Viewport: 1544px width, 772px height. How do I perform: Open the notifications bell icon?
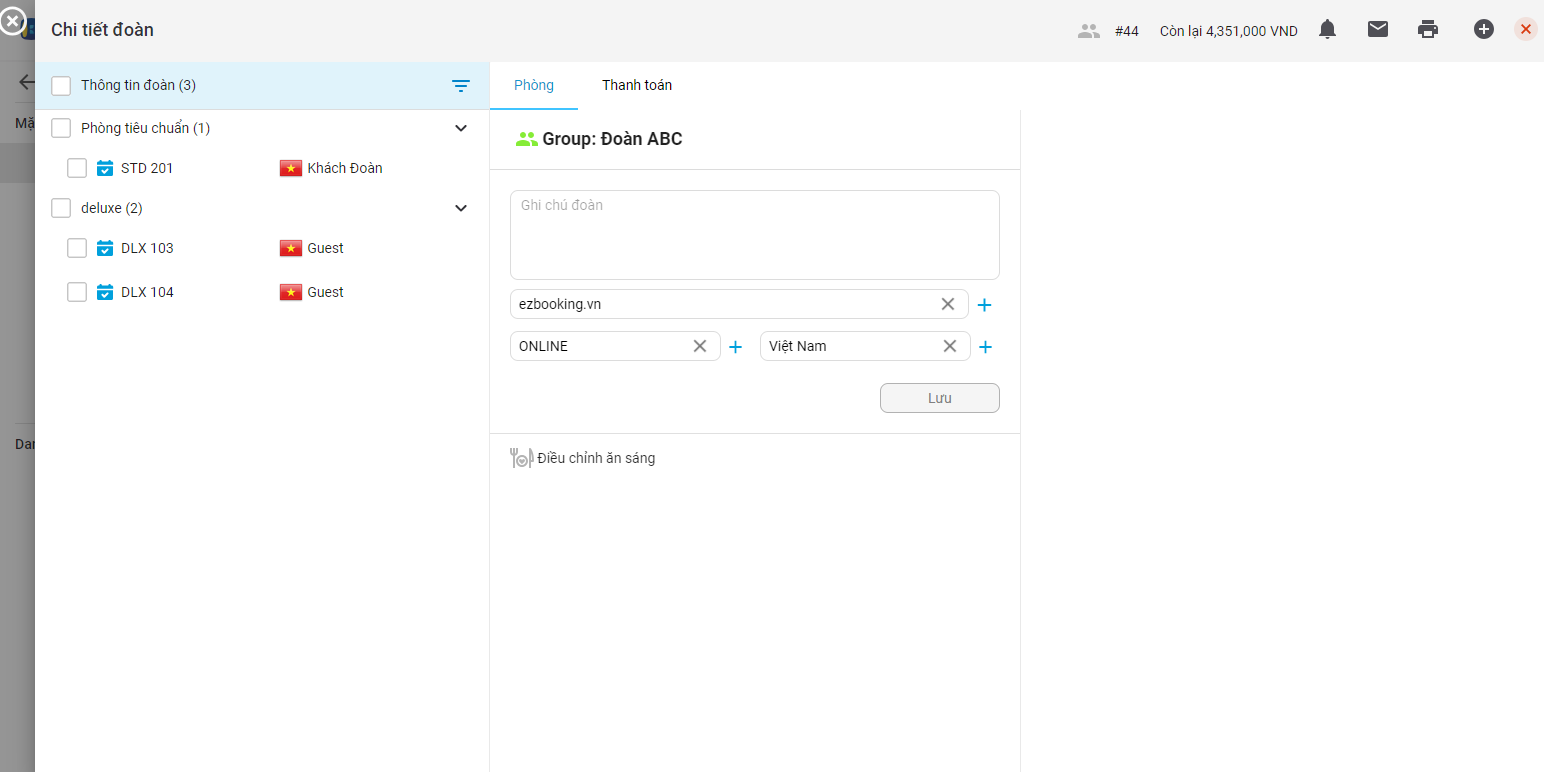[1327, 30]
